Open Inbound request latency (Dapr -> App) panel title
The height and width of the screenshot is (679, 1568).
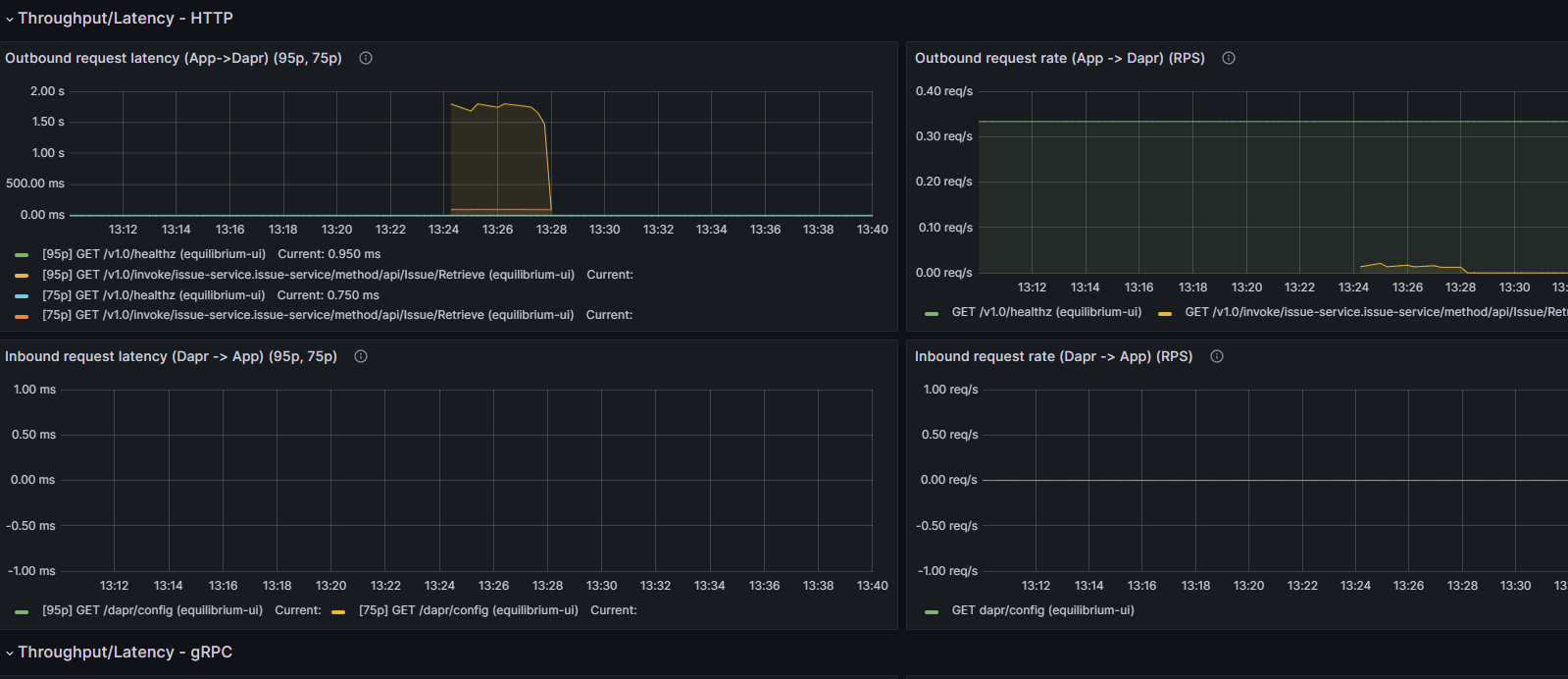171,356
